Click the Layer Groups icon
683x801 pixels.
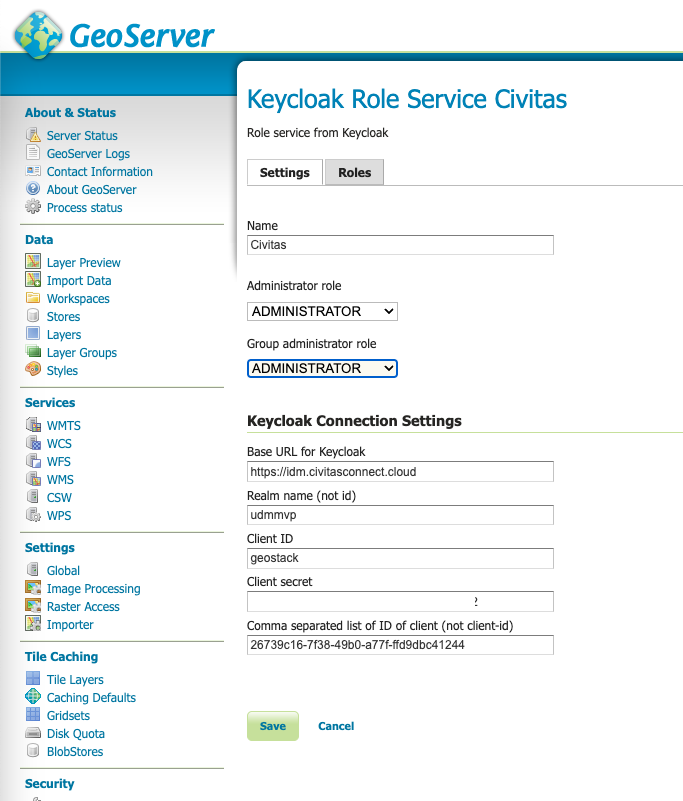click(x=33, y=351)
